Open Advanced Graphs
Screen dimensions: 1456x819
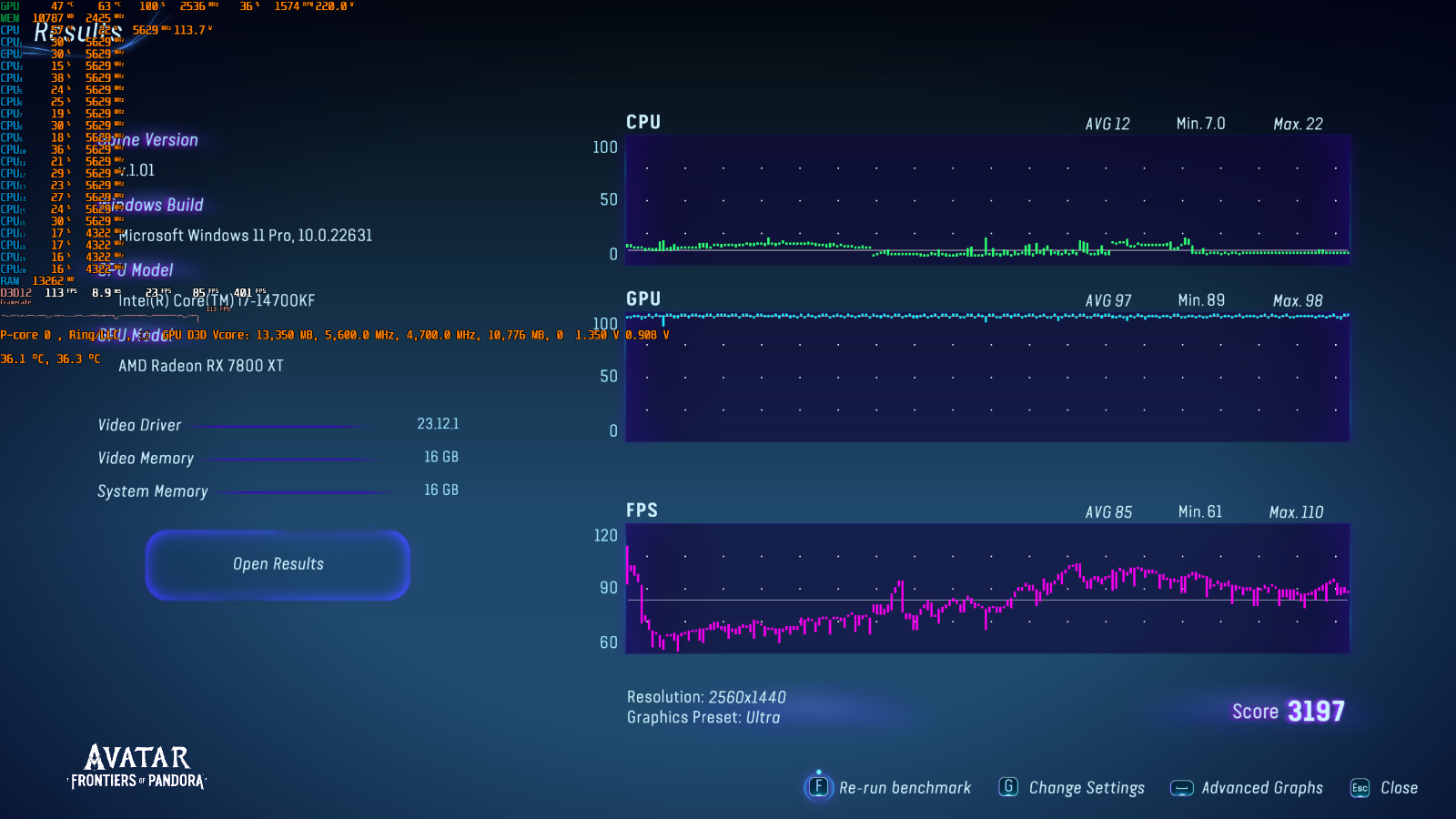pos(1262,788)
